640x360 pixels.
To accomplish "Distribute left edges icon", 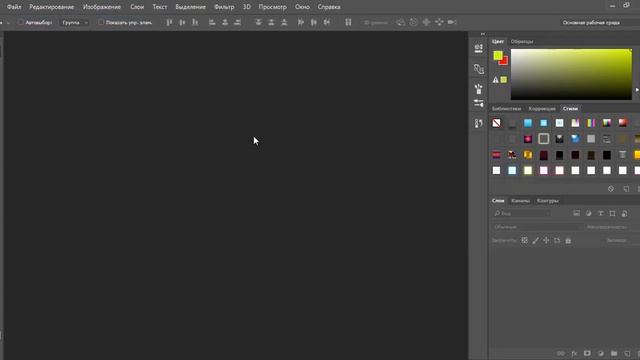I will pyautogui.click(x=301, y=22).
